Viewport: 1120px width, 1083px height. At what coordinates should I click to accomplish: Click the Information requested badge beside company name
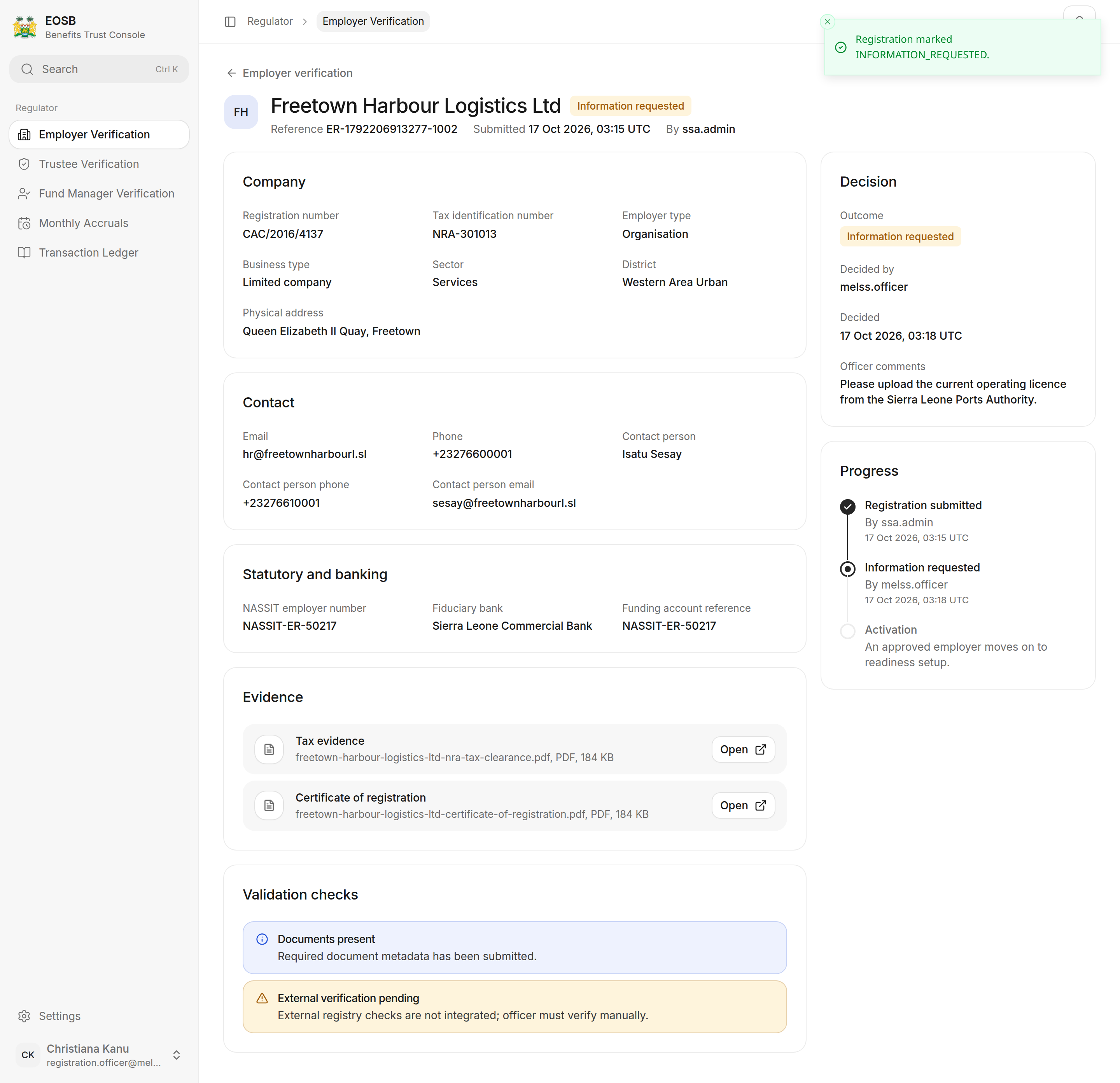click(x=630, y=106)
